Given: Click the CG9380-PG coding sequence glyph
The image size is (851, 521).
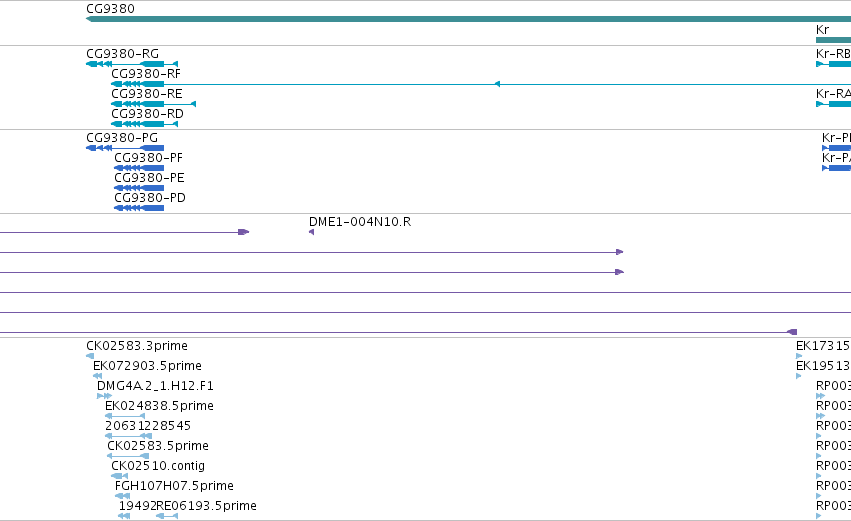Looking at the screenshot, I should [x=125, y=148].
